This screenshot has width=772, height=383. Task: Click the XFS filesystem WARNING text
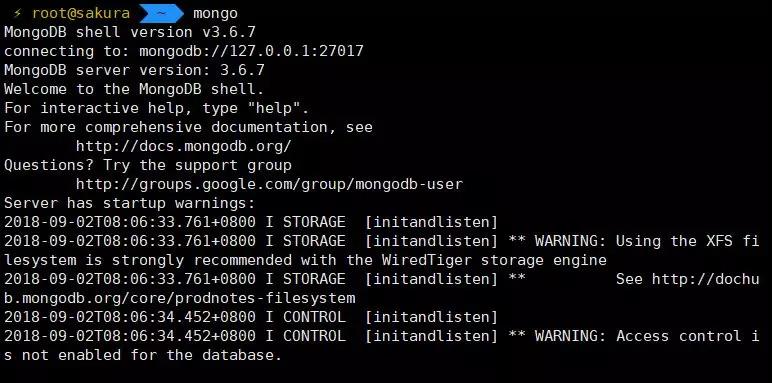pyautogui.click(x=382, y=251)
